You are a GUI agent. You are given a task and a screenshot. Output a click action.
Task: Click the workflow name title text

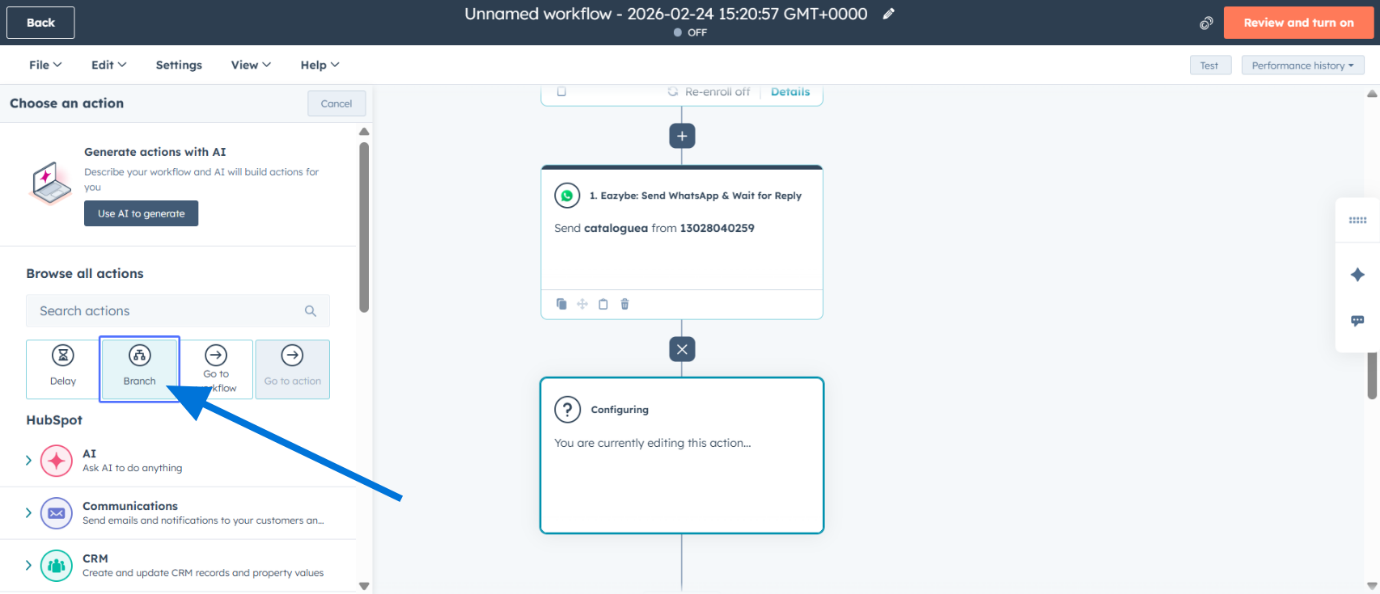point(666,14)
